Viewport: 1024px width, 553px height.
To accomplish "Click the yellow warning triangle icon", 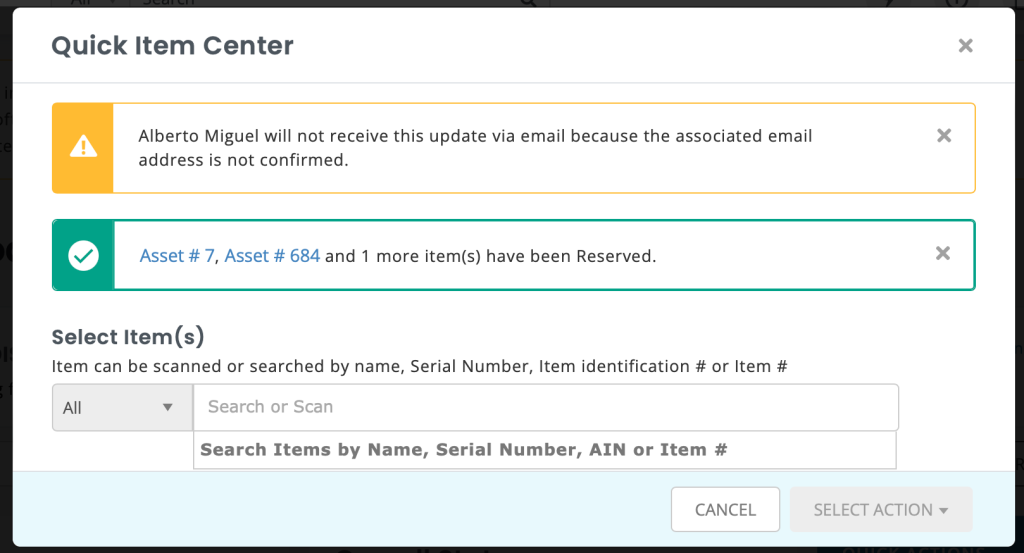I will click(x=83, y=147).
